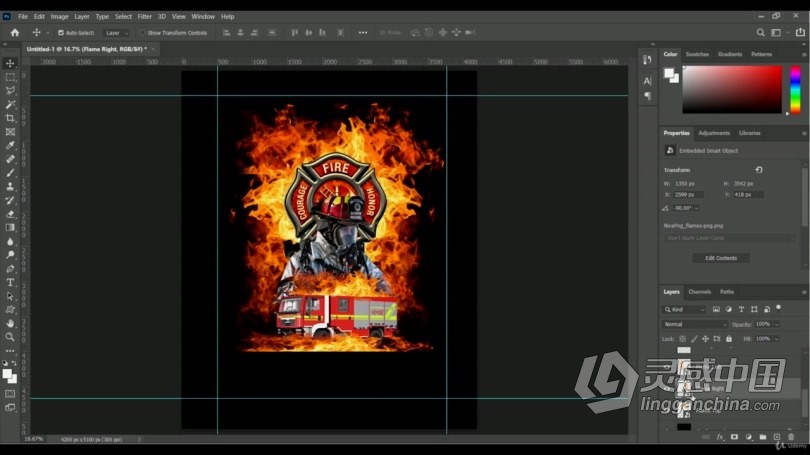Open the Auto-Select Layer dropdown

116,33
